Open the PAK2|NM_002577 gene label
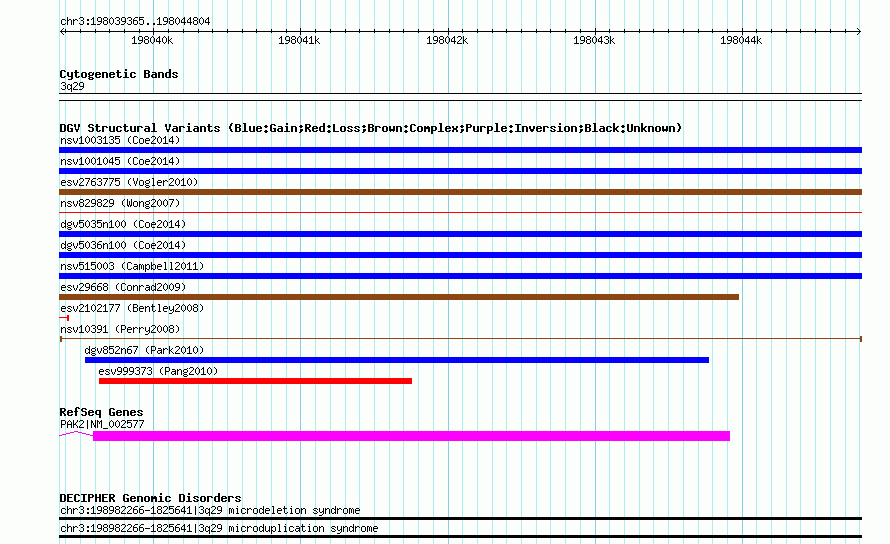890x544 pixels. point(102,424)
